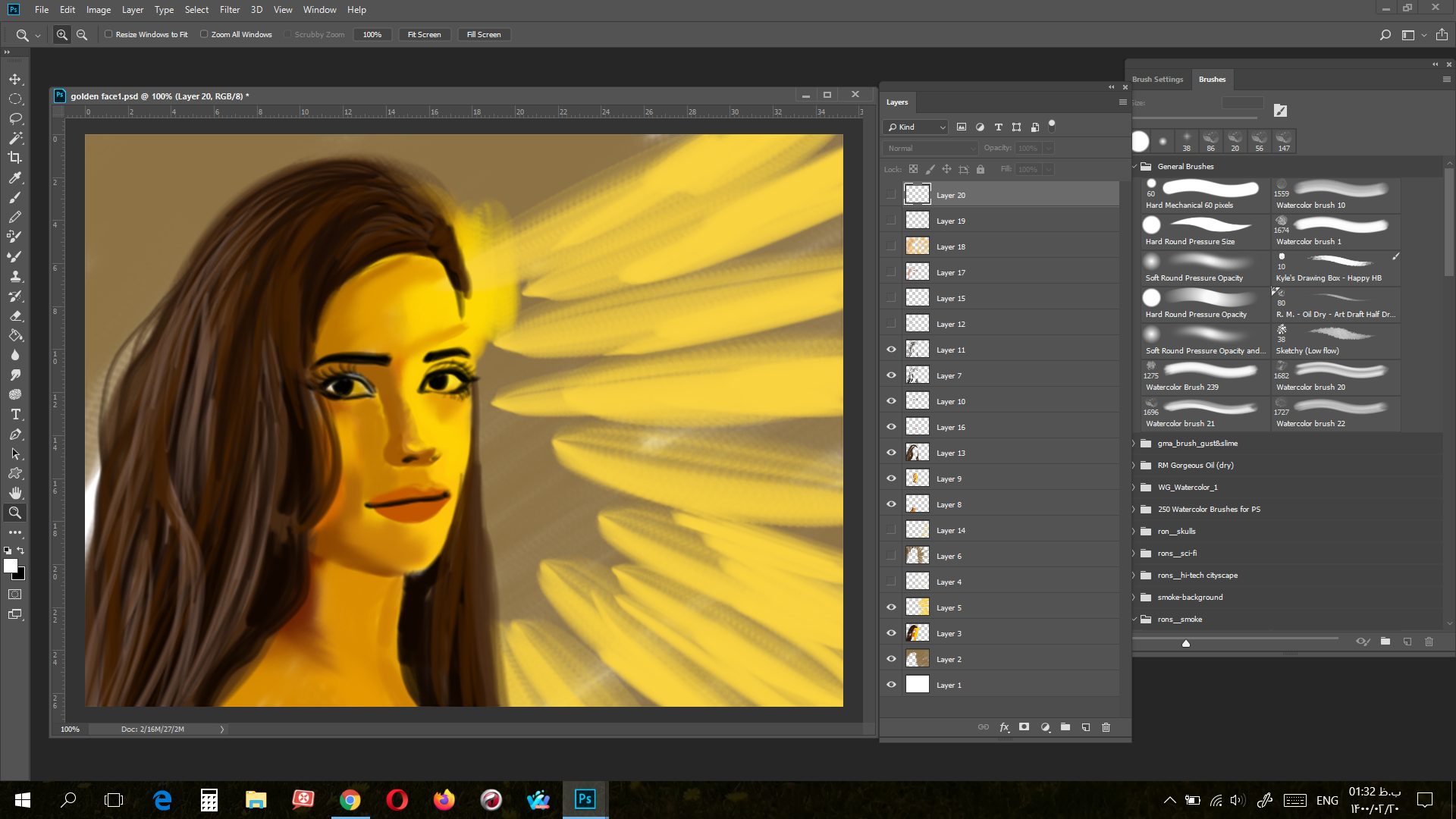Select the Horizontal Type tool
This screenshot has width=1456, height=819.
[15, 414]
